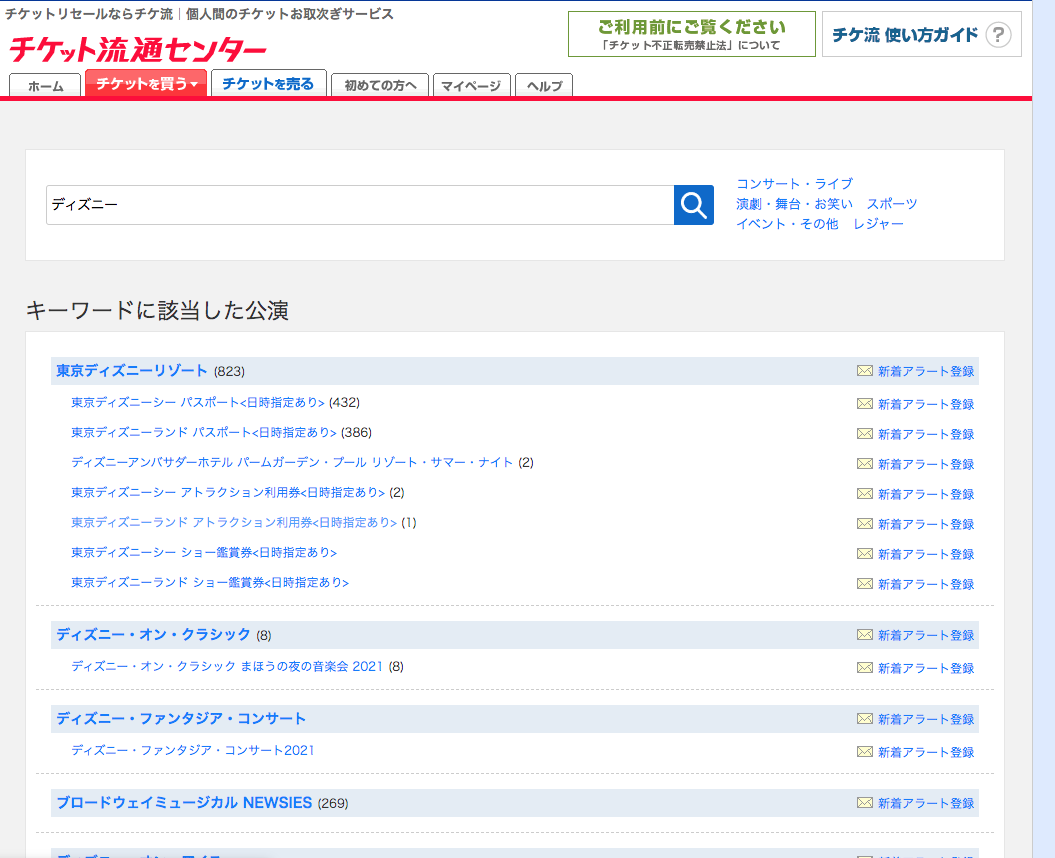Click envelope icon for アンバサダーホテル プール row
Screen dimensions: 1055x858
[865, 464]
